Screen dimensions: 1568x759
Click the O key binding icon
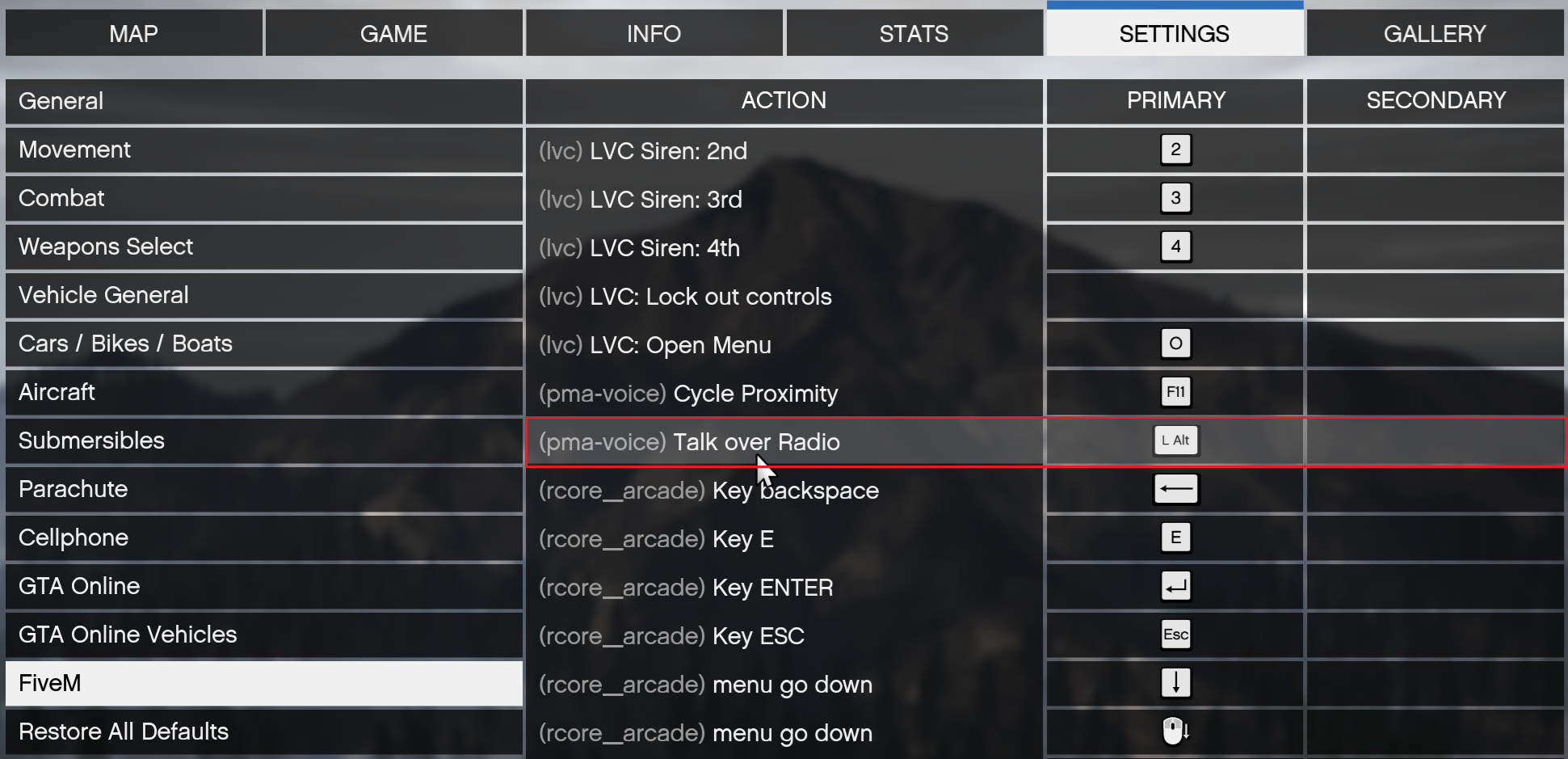tap(1175, 344)
